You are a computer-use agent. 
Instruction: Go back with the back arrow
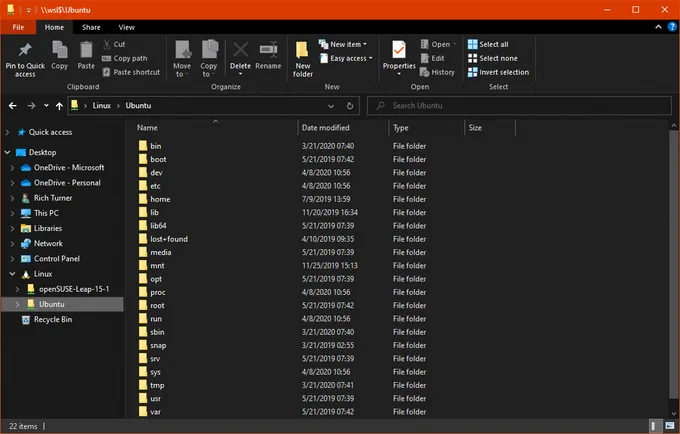(13, 105)
